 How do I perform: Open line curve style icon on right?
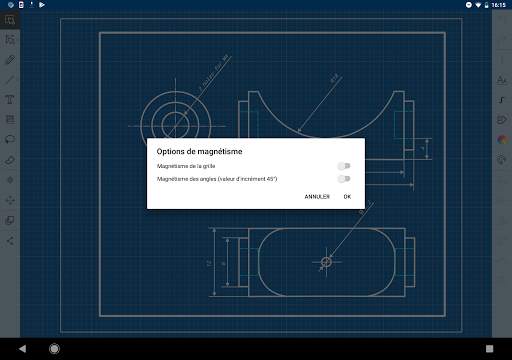[x=502, y=100]
